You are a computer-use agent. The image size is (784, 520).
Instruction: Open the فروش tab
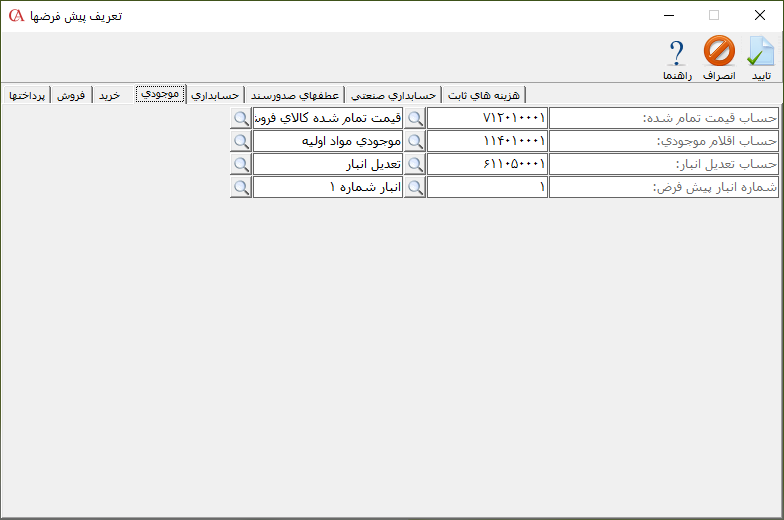(71, 95)
